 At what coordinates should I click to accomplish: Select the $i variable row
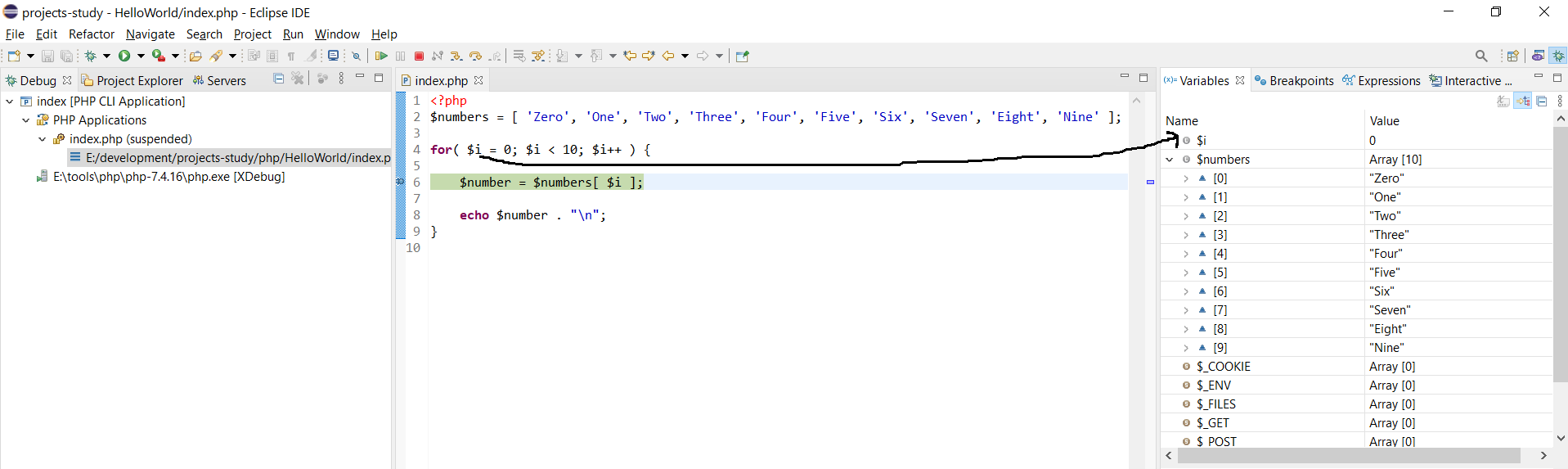pos(1356,141)
